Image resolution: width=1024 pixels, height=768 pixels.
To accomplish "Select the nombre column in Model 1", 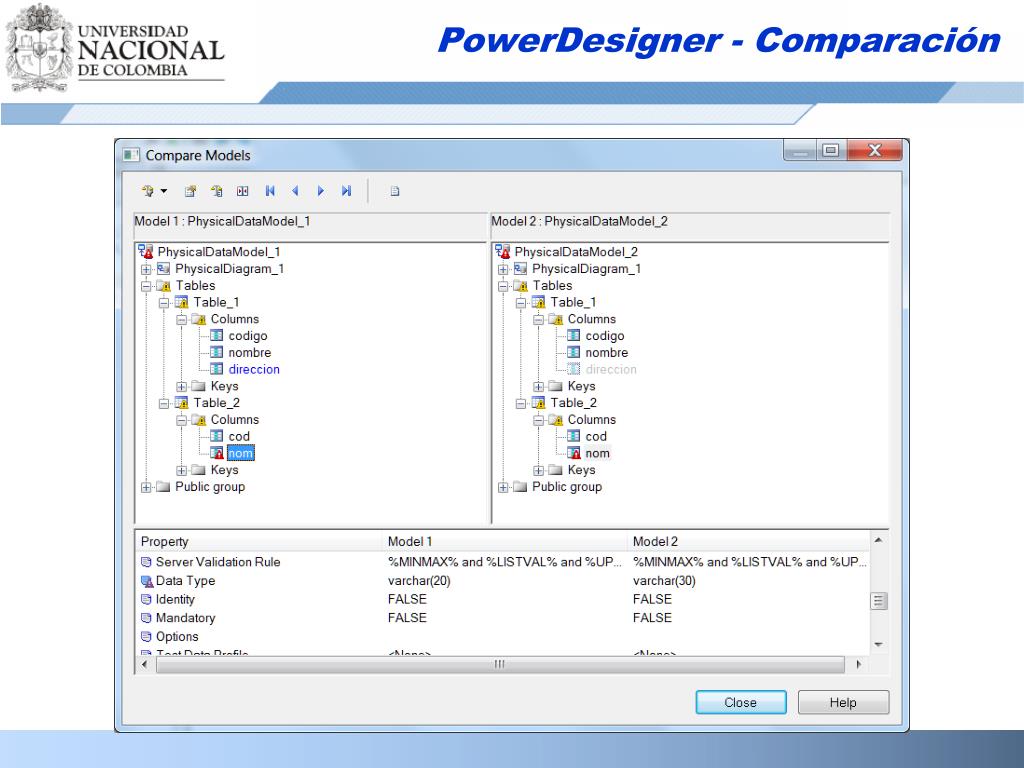I will tap(249, 353).
